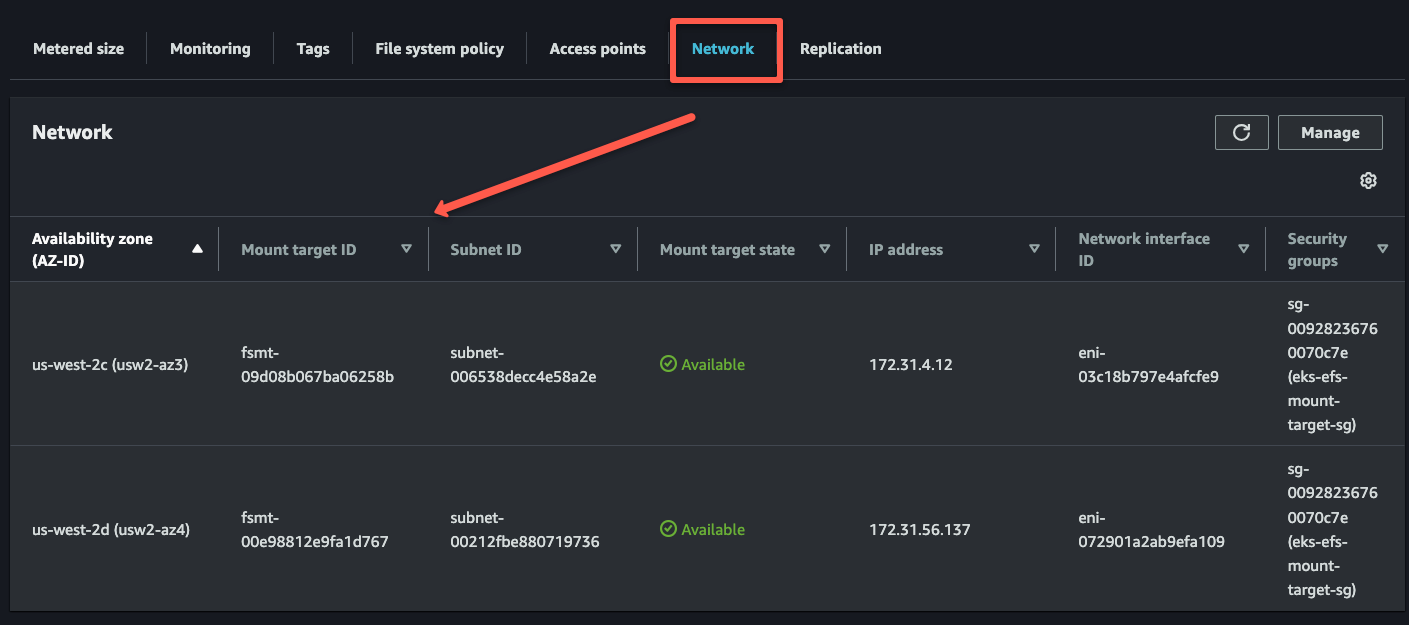This screenshot has height=625, width=1409.
Task: Select the subnet-006538decc4e58a2e entry
Action: click(x=524, y=364)
